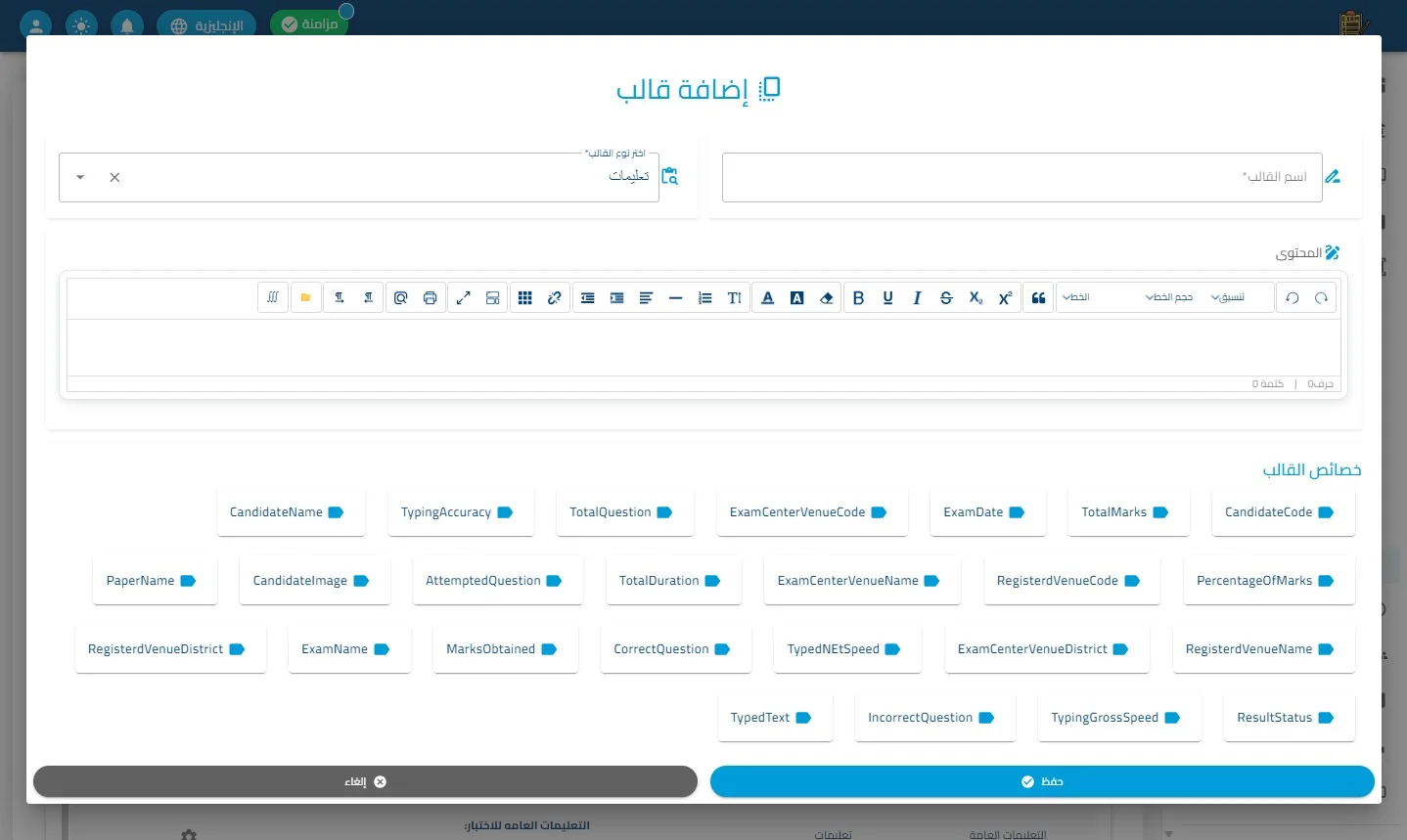This screenshot has width=1407, height=840.
Task: Open the font size dropdown (حجم الخط)
Action: pyautogui.click(x=1169, y=297)
